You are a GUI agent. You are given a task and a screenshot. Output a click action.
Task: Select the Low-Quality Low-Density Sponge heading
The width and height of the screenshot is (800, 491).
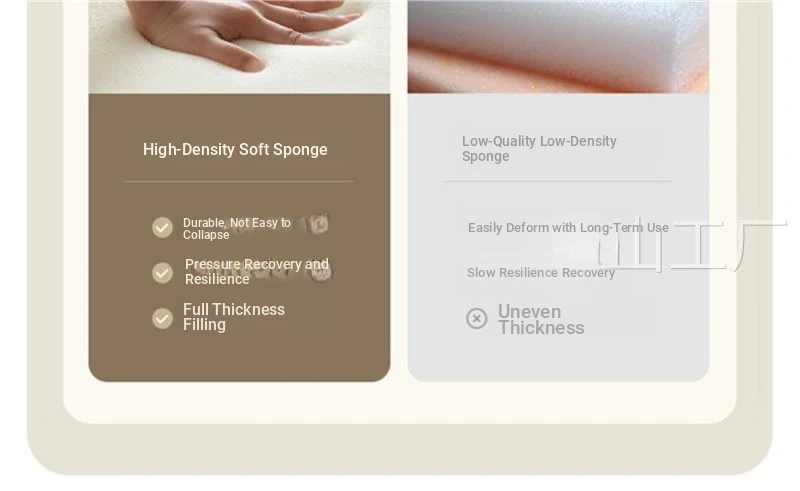(539, 149)
